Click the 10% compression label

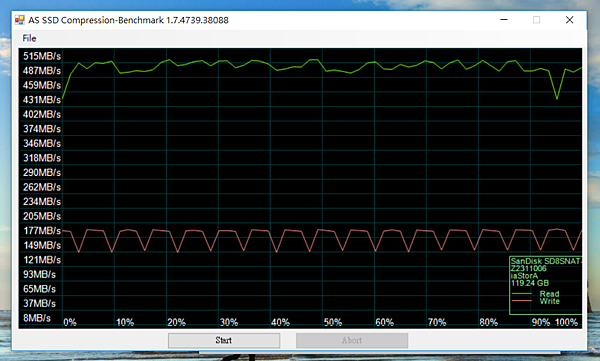point(125,322)
